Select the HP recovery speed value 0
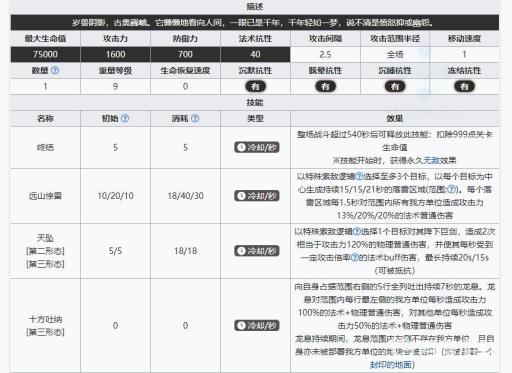The width and height of the screenshot is (512, 373). coord(185,86)
